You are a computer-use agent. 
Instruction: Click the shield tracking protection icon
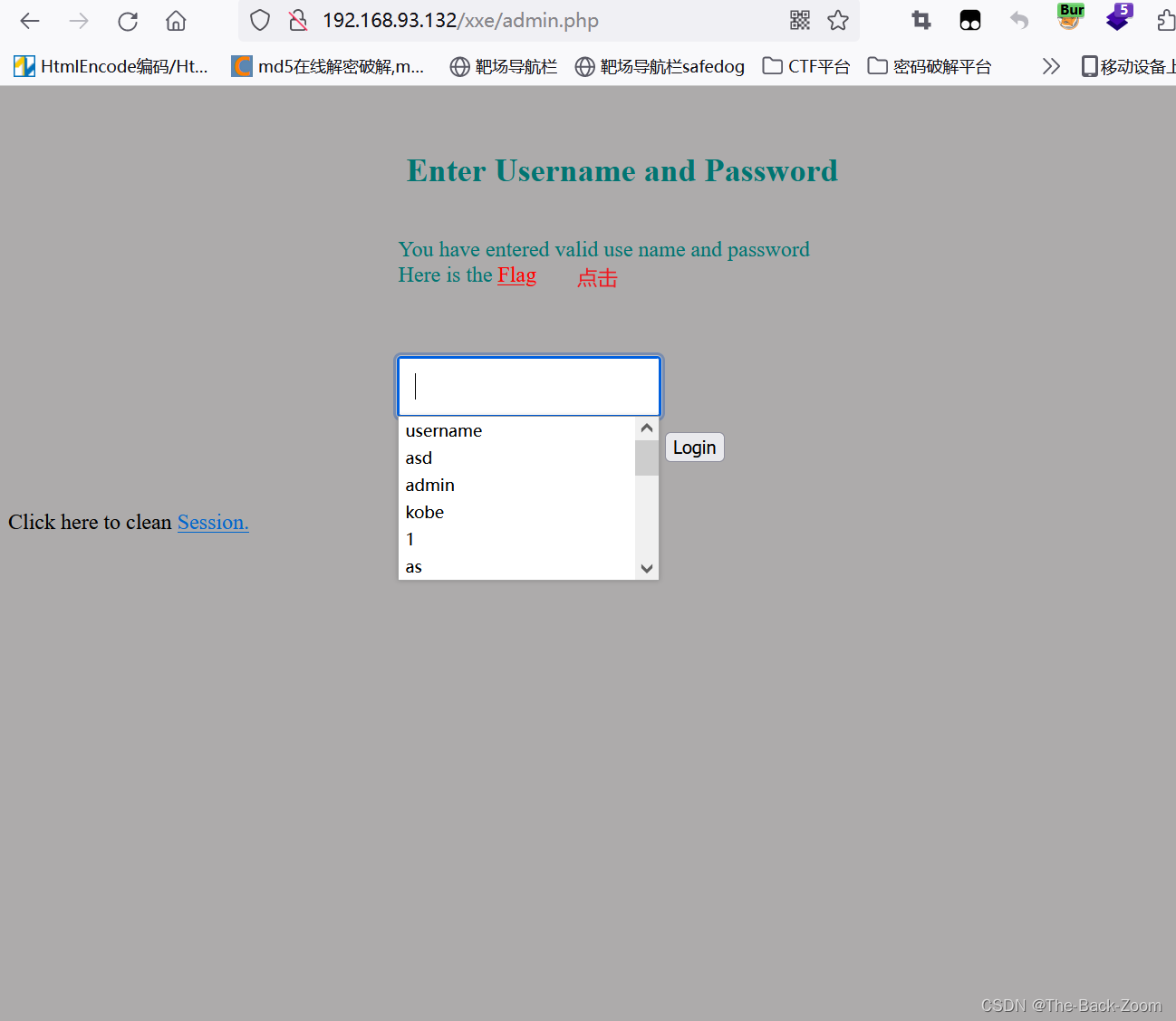click(260, 20)
